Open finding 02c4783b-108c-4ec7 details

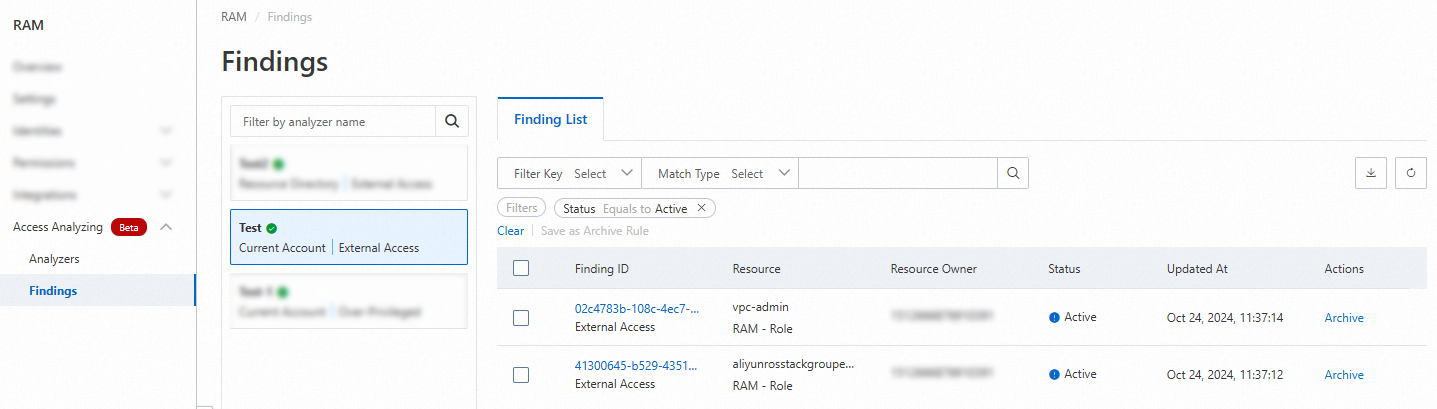pyautogui.click(x=637, y=308)
